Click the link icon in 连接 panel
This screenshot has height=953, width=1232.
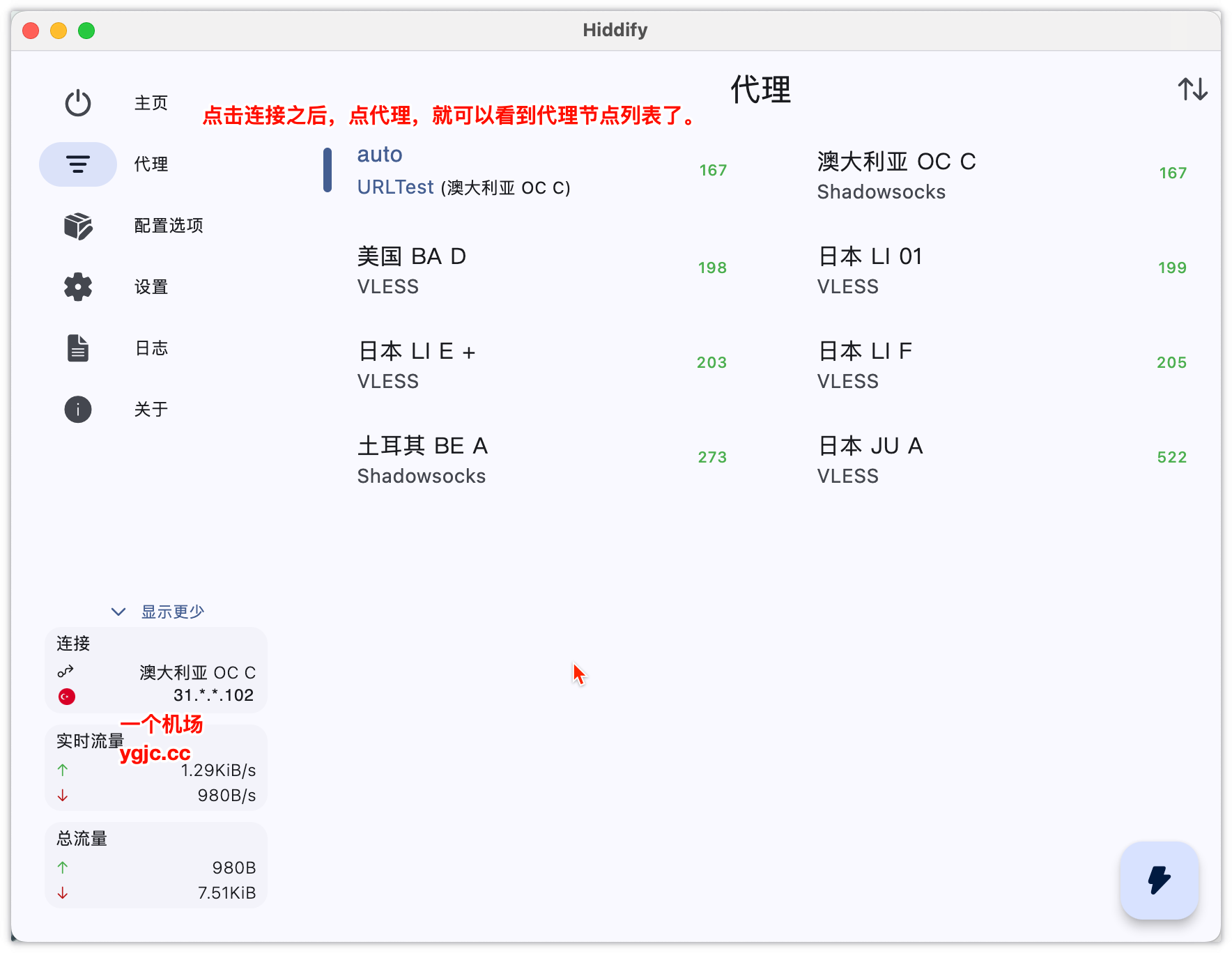pos(66,672)
